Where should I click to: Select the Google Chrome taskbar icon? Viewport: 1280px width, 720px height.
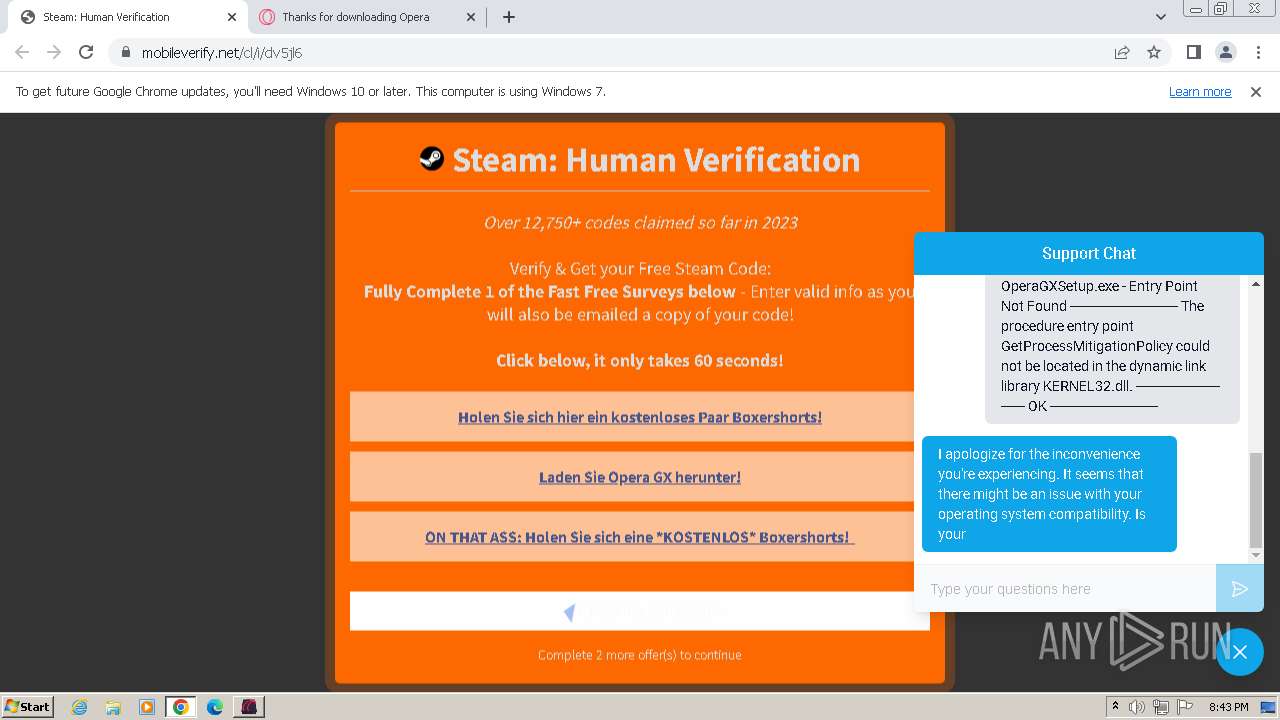pyautogui.click(x=181, y=706)
